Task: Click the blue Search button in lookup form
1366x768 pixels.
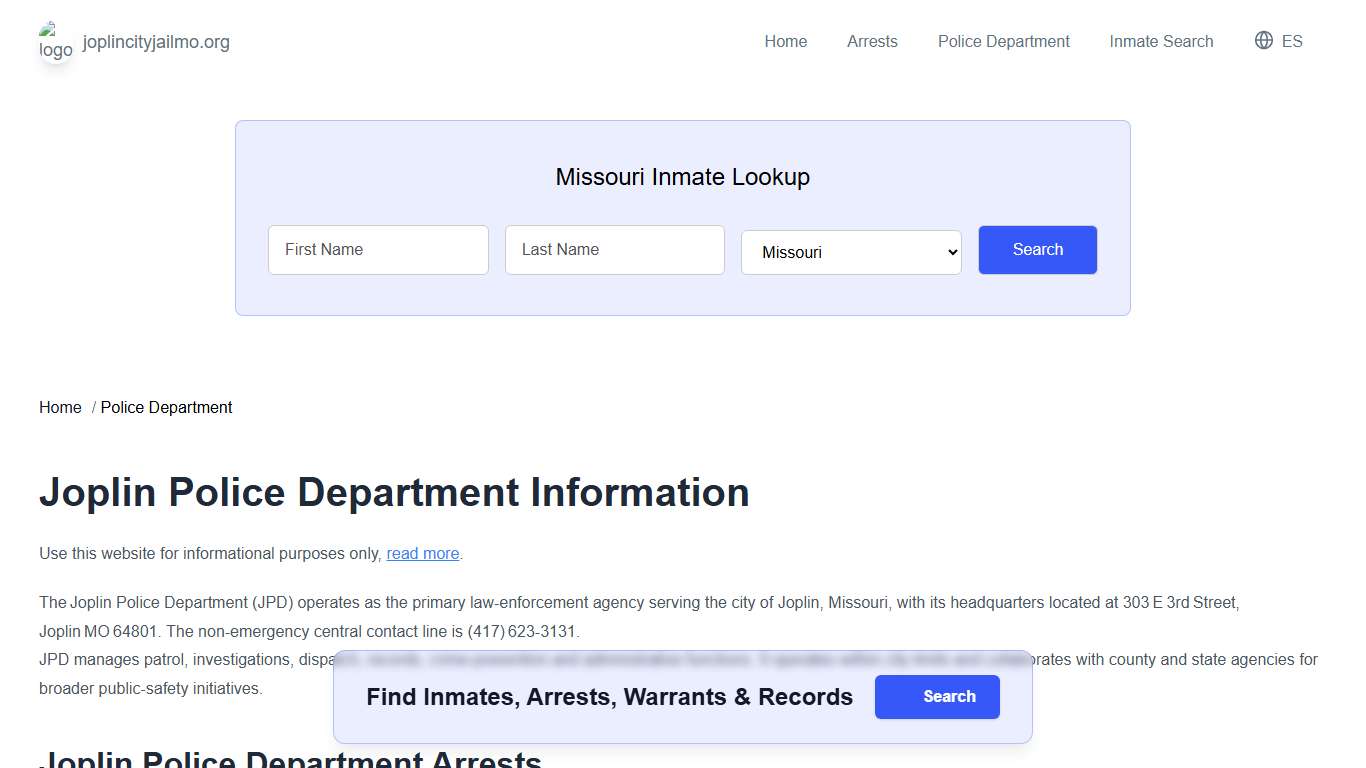Action: 1037,250
